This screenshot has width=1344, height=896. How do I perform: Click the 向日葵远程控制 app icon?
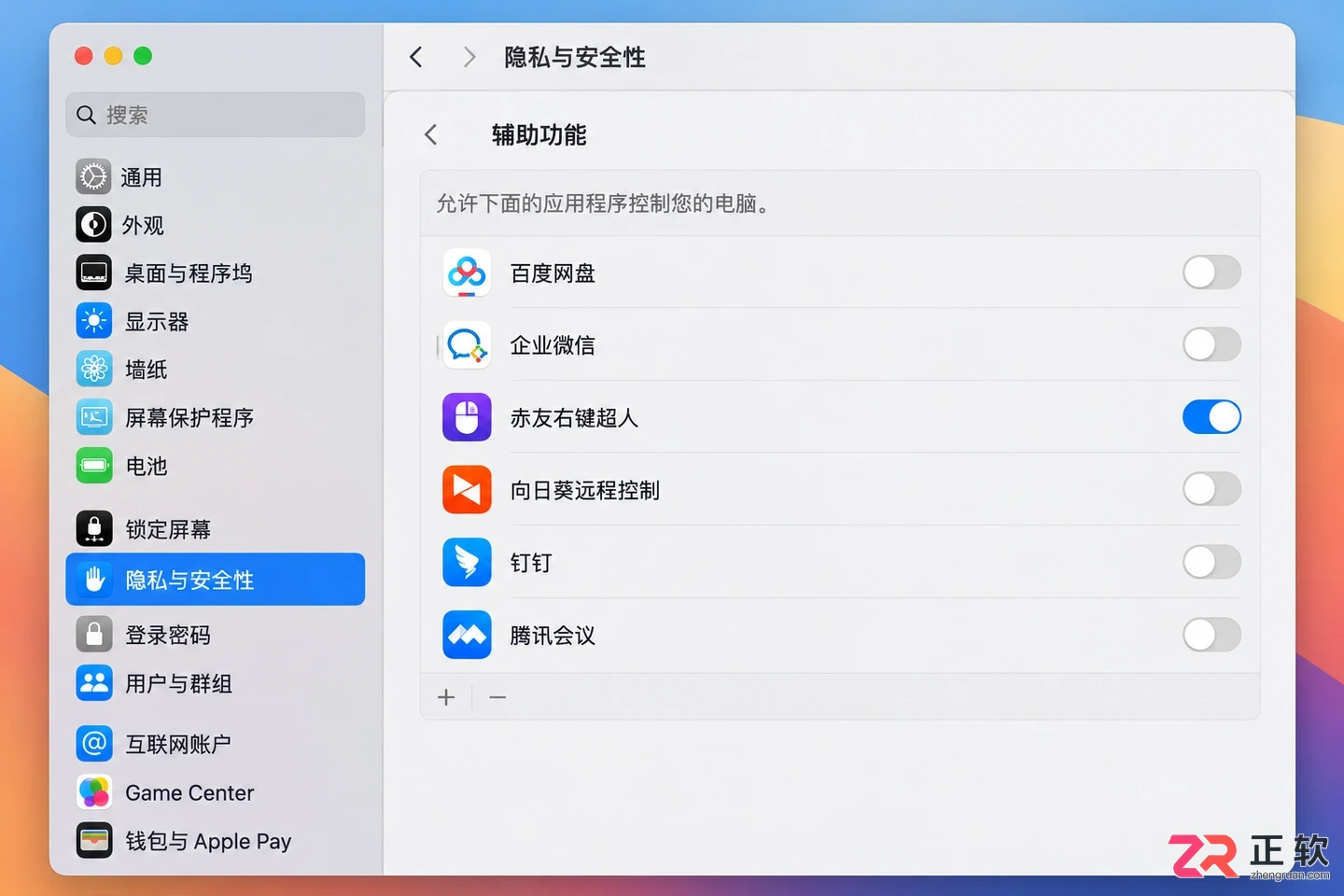(x=467, y=490)
